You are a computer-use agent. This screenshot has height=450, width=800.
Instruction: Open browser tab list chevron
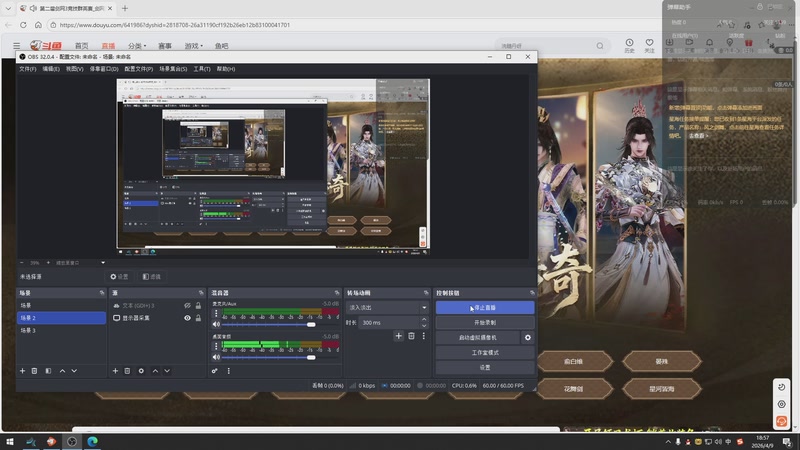pyautogui.click(x=8, y=8)
